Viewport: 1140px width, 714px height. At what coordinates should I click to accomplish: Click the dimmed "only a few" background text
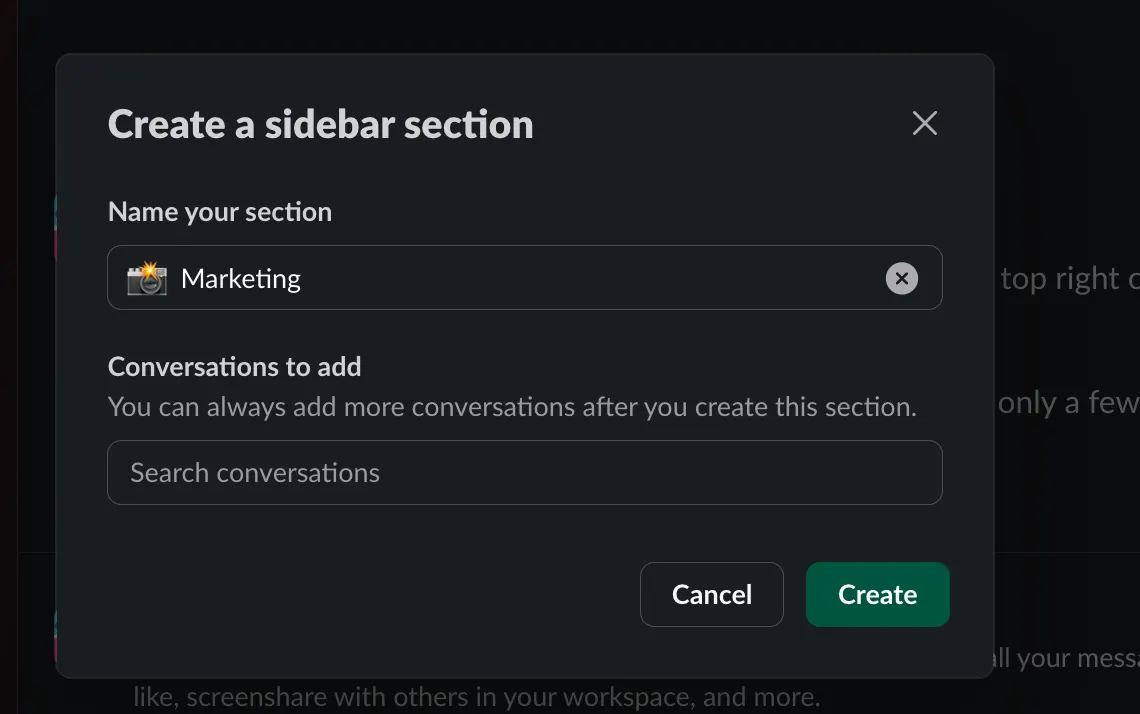[1067, 403]
